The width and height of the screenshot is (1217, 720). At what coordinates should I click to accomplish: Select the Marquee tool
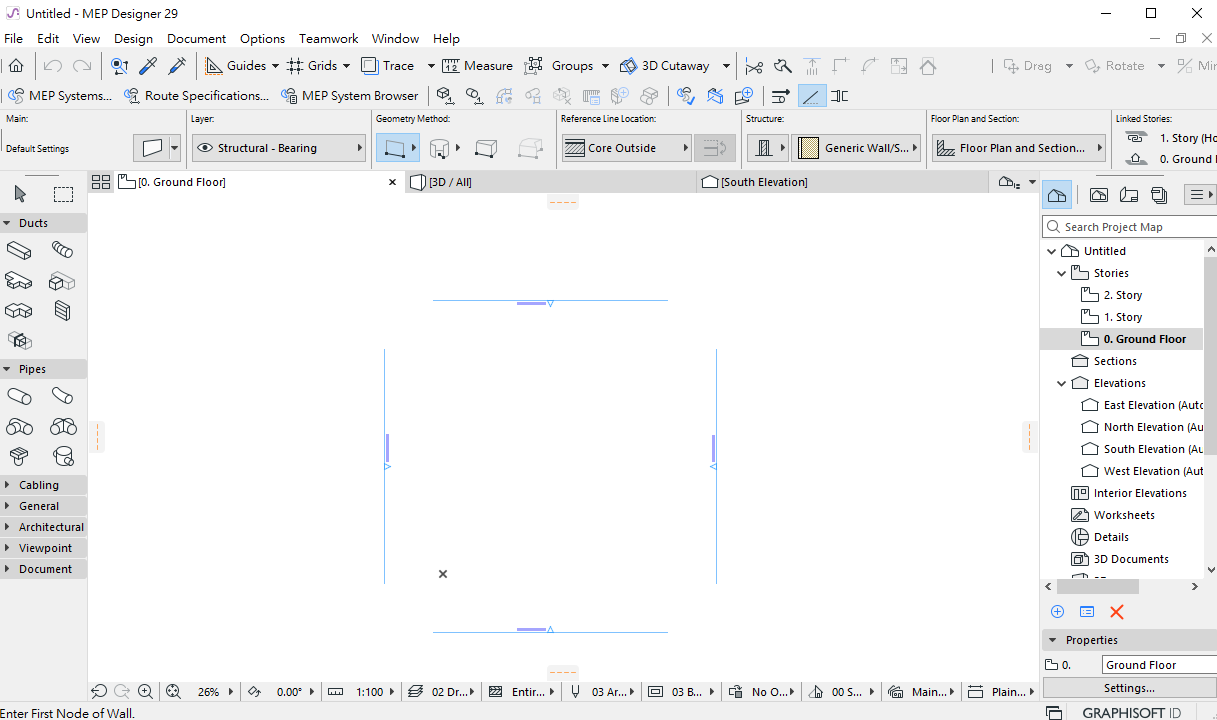click(63, 194)
